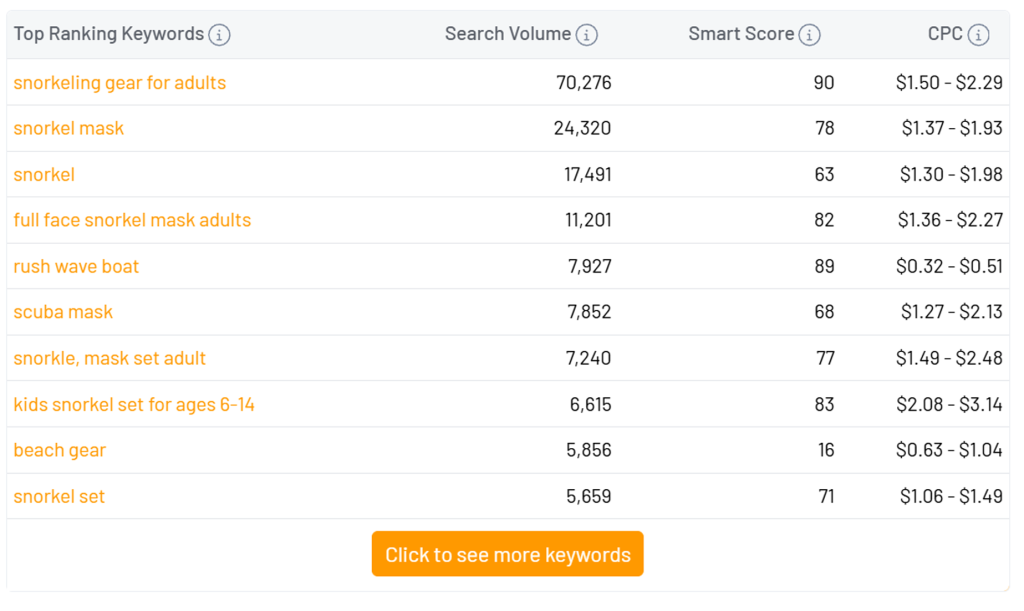Open the 'scuba mask' keyword link
The width and height of the screenshot is (1024, 611).
tap(63, 312)
